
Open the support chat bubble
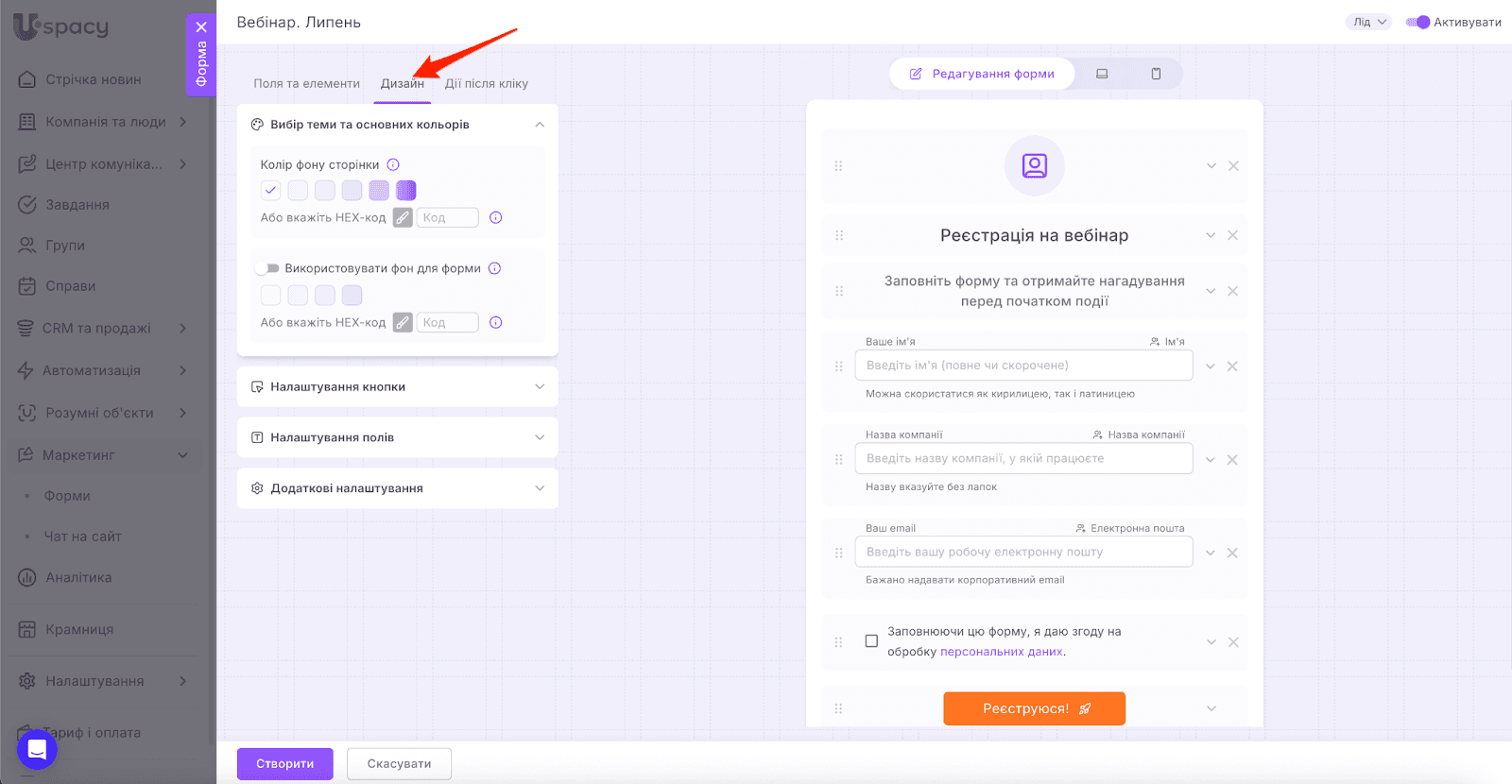click(x=37, y=749)
